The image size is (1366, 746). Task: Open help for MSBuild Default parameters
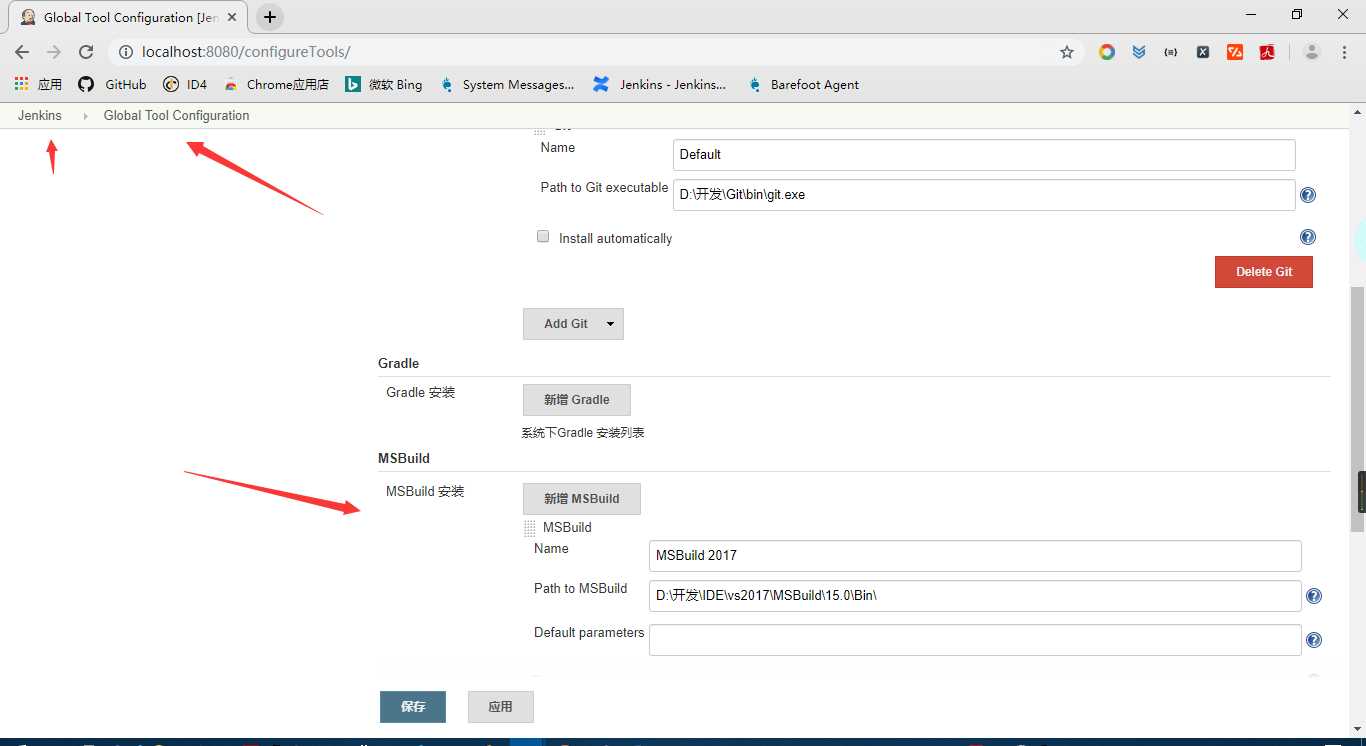pyautogui.click(x=1314, y=640)
